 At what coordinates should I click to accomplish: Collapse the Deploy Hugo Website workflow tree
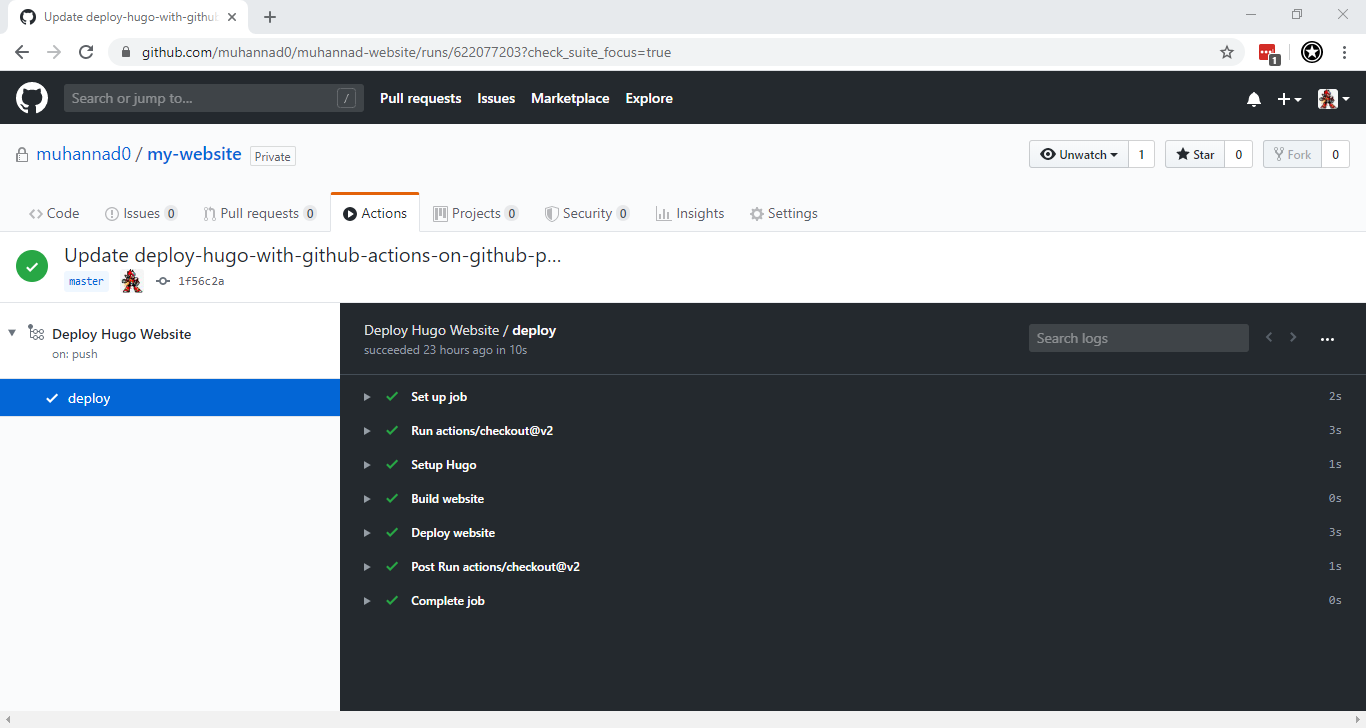[x=10, y=333]
